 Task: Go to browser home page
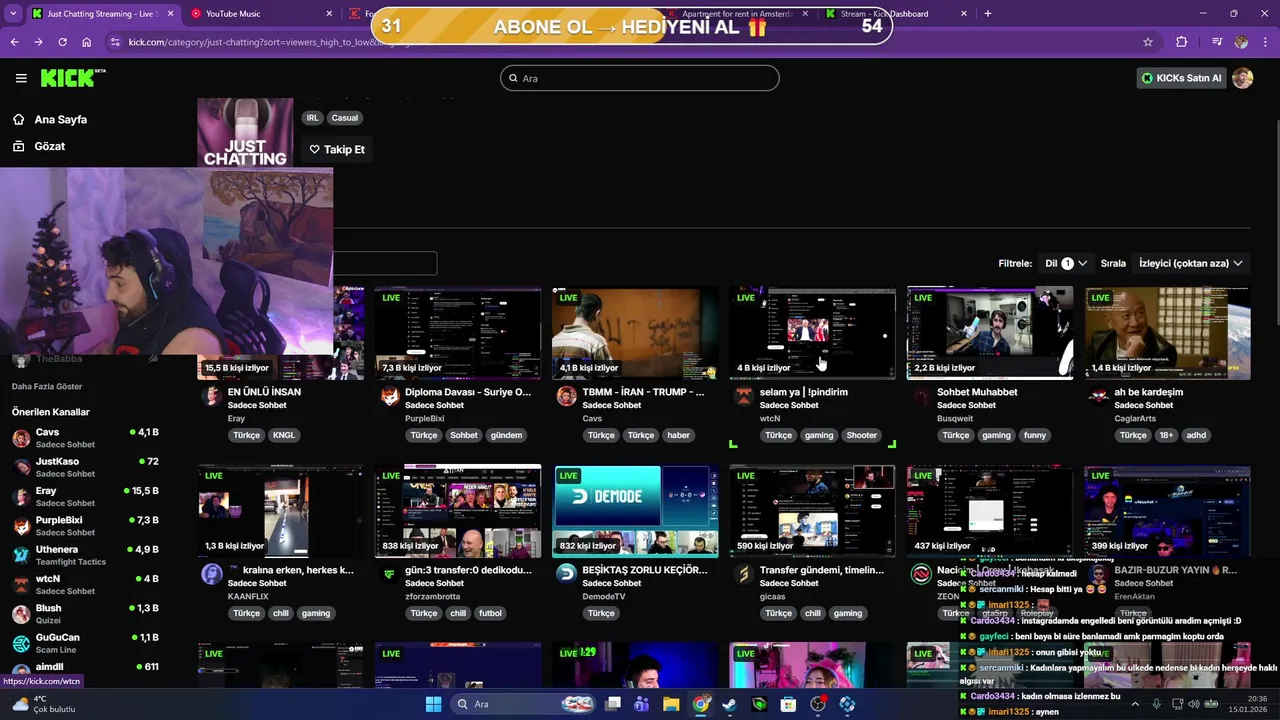pos(86,42)
